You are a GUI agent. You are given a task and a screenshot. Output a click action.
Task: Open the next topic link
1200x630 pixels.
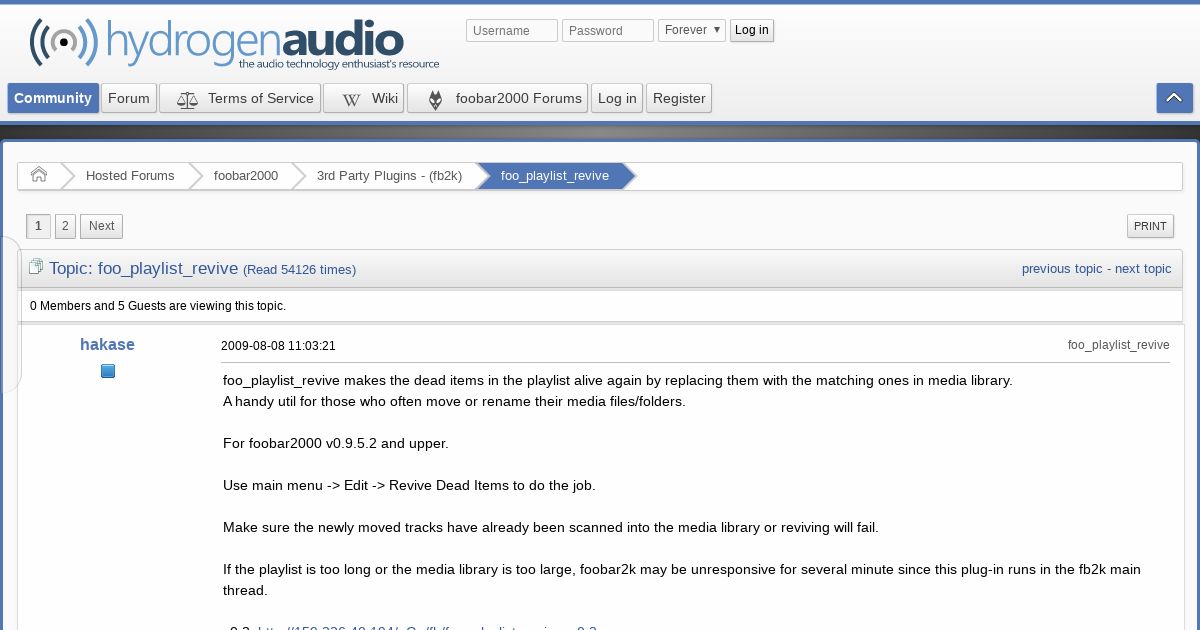(1143, 269)
